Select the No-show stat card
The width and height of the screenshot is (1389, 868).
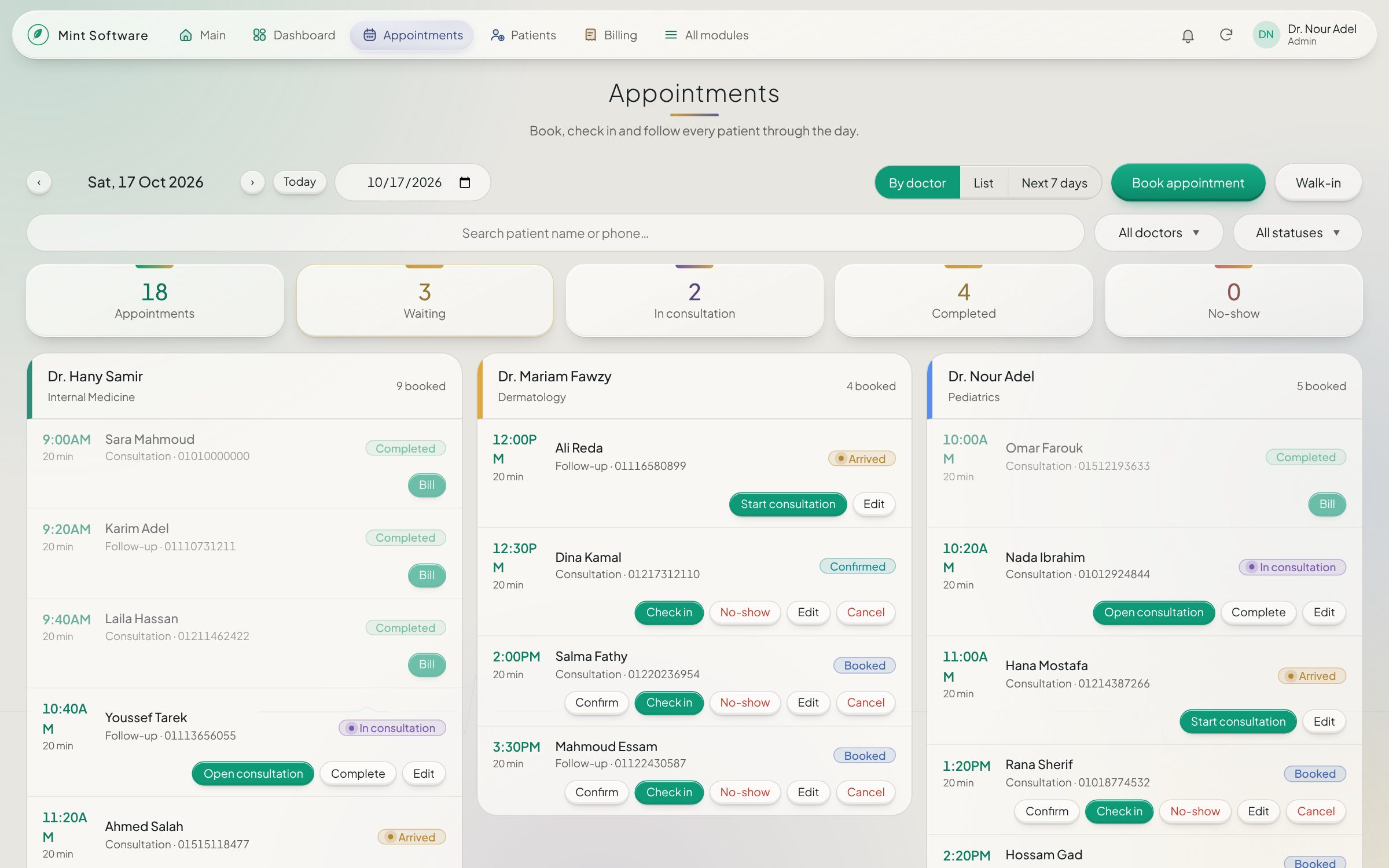click(1233, 300)
